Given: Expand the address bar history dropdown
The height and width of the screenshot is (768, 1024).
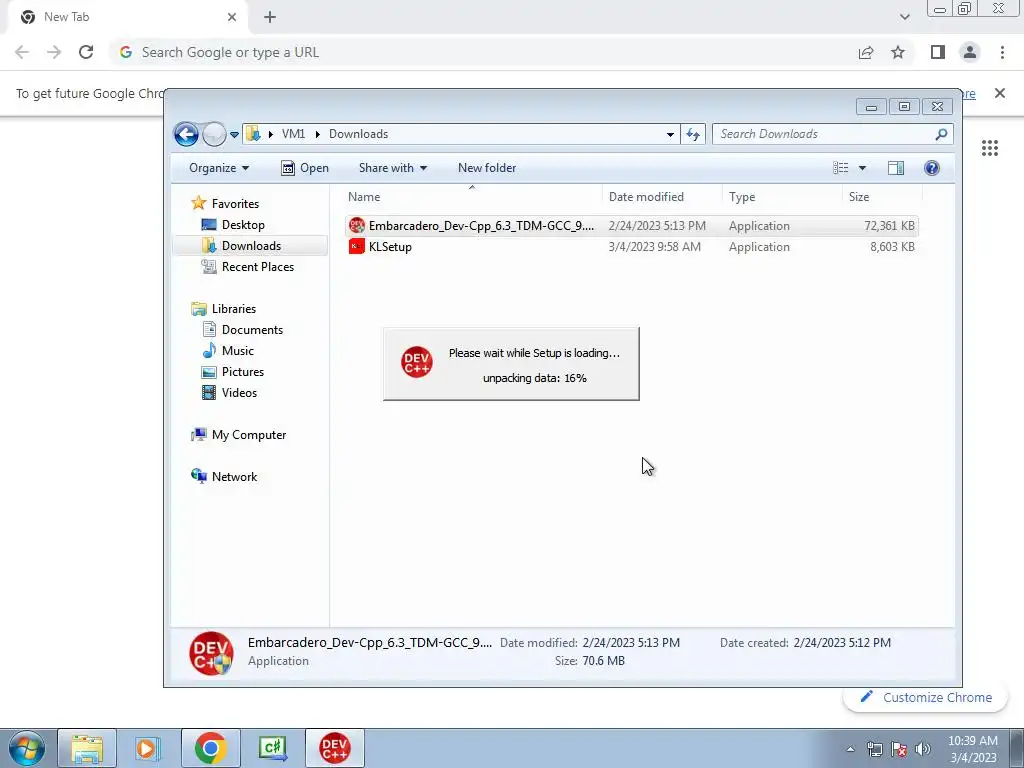Looking at the screenshot, I should 670,135.
